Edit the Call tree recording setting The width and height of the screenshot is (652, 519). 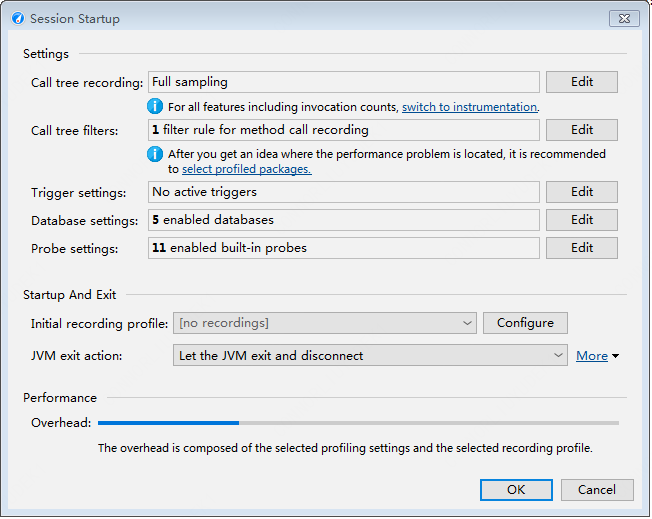(x=581, y=82)
